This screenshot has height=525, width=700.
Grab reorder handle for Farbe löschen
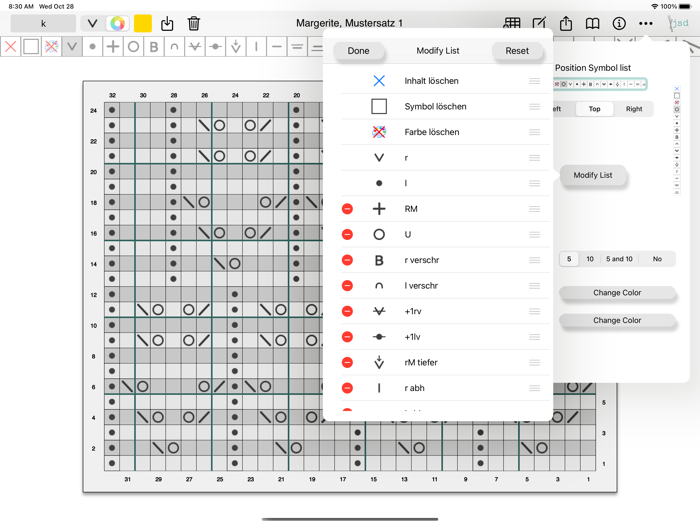coord(534,132)
